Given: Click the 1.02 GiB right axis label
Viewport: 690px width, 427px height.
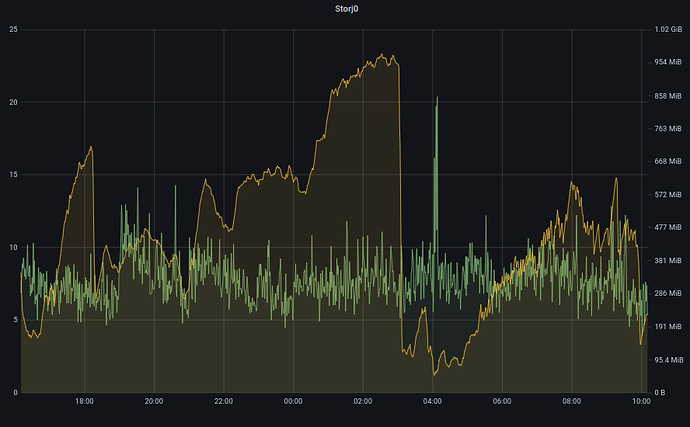Looking at the screenshot, I should pyautogui.click(x=668, y=29).
